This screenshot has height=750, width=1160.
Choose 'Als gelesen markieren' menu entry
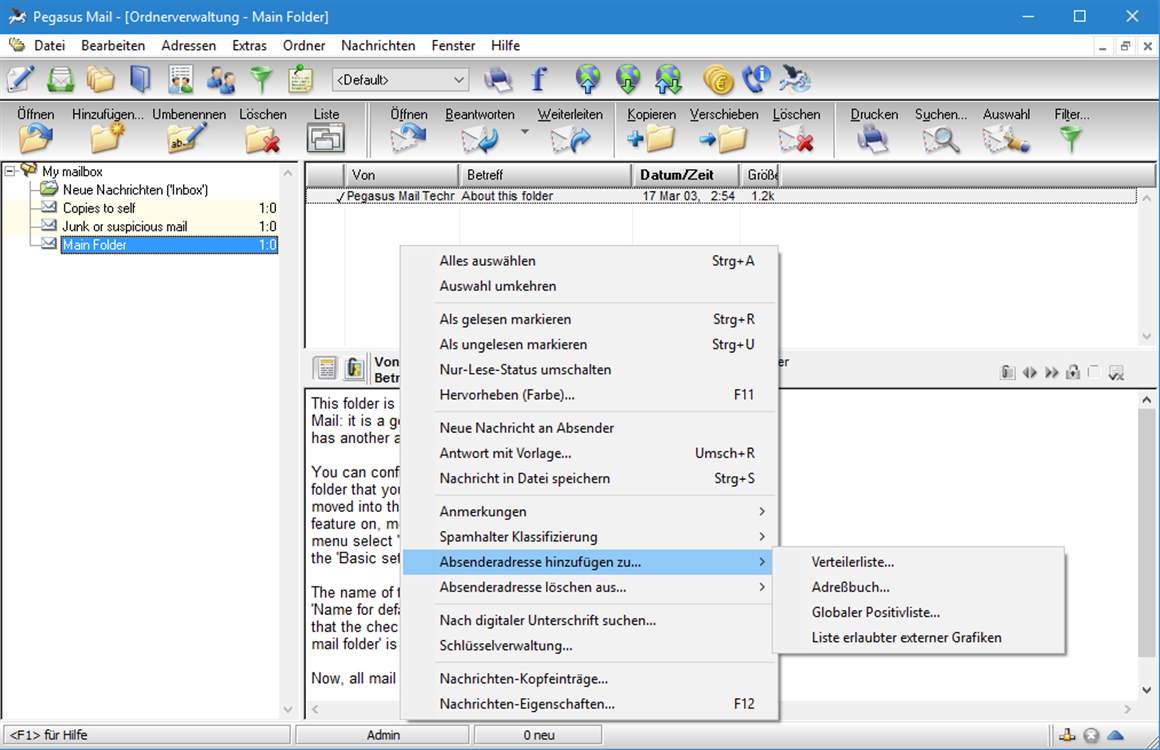(590, 319)
